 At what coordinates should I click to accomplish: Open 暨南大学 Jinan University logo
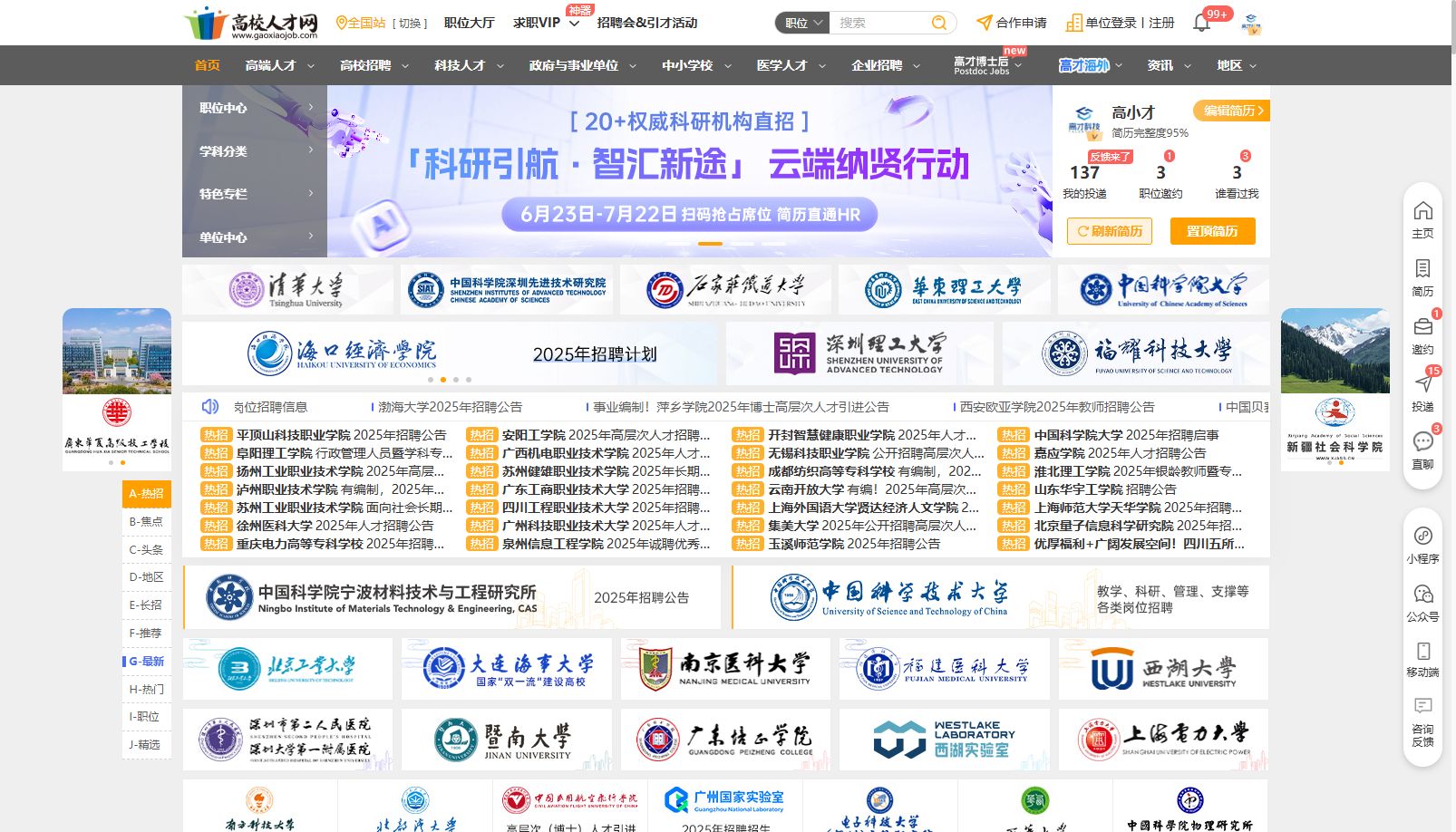click(507, 740)
